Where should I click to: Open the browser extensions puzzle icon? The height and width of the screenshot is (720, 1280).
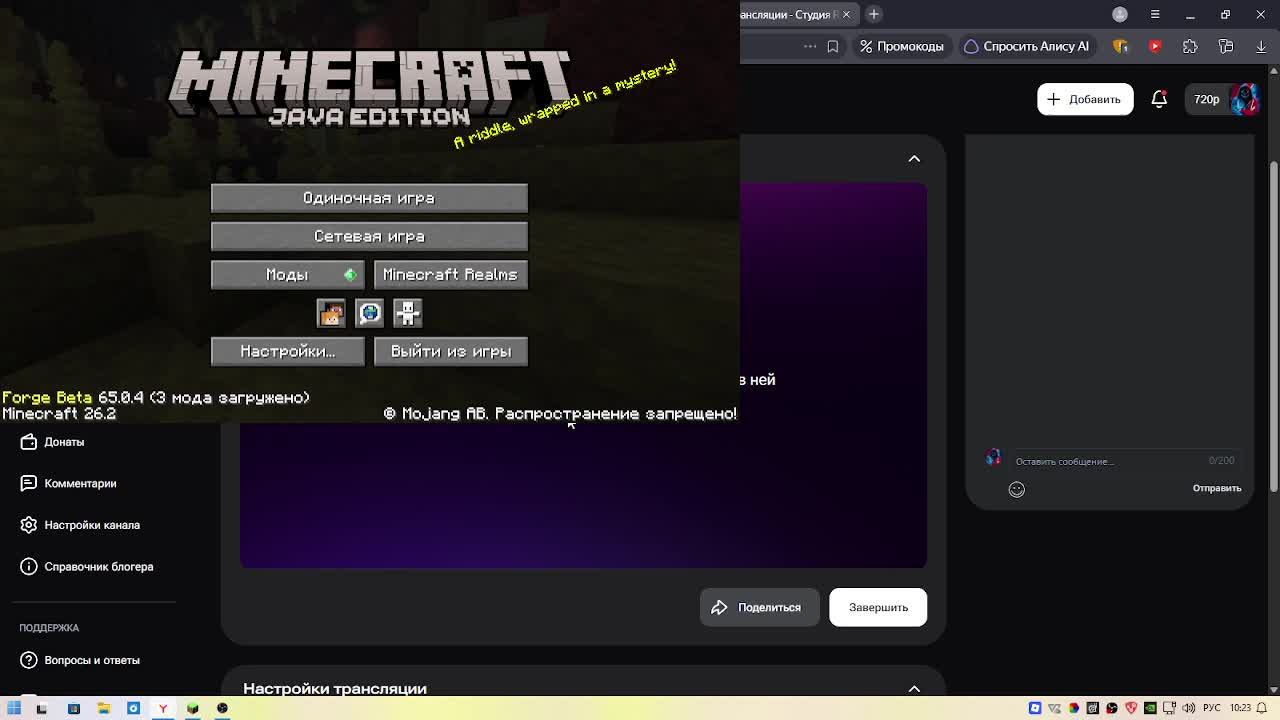[1190, 46]
